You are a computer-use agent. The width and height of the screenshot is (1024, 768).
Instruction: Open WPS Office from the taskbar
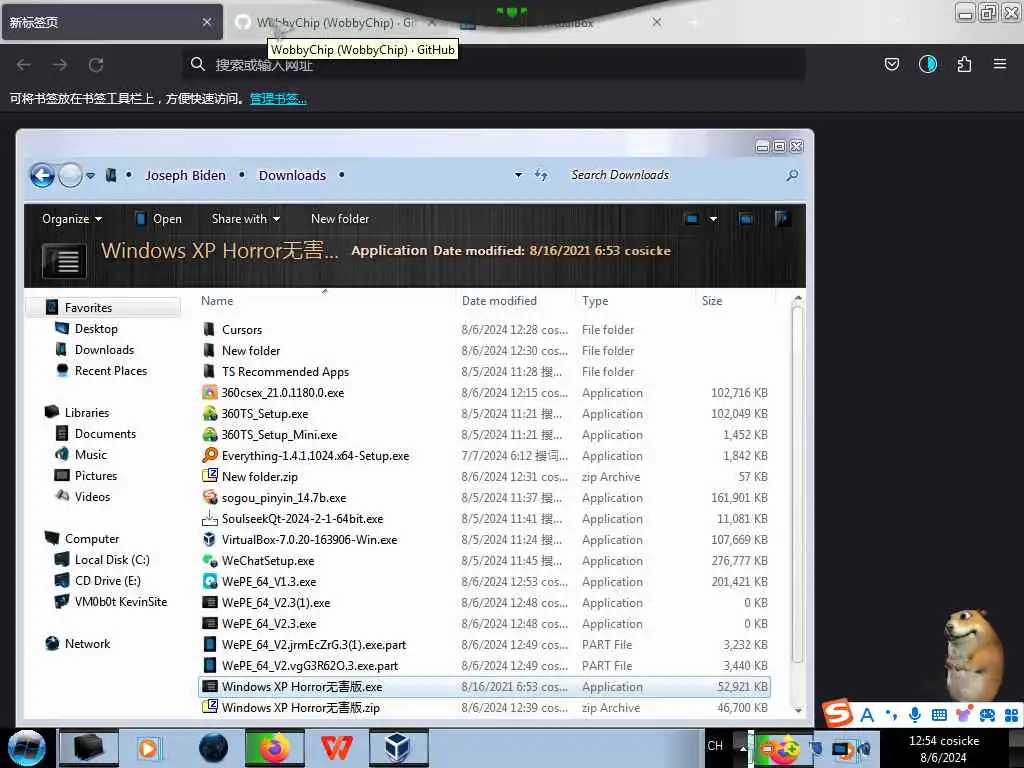click(x=336, y=748)
